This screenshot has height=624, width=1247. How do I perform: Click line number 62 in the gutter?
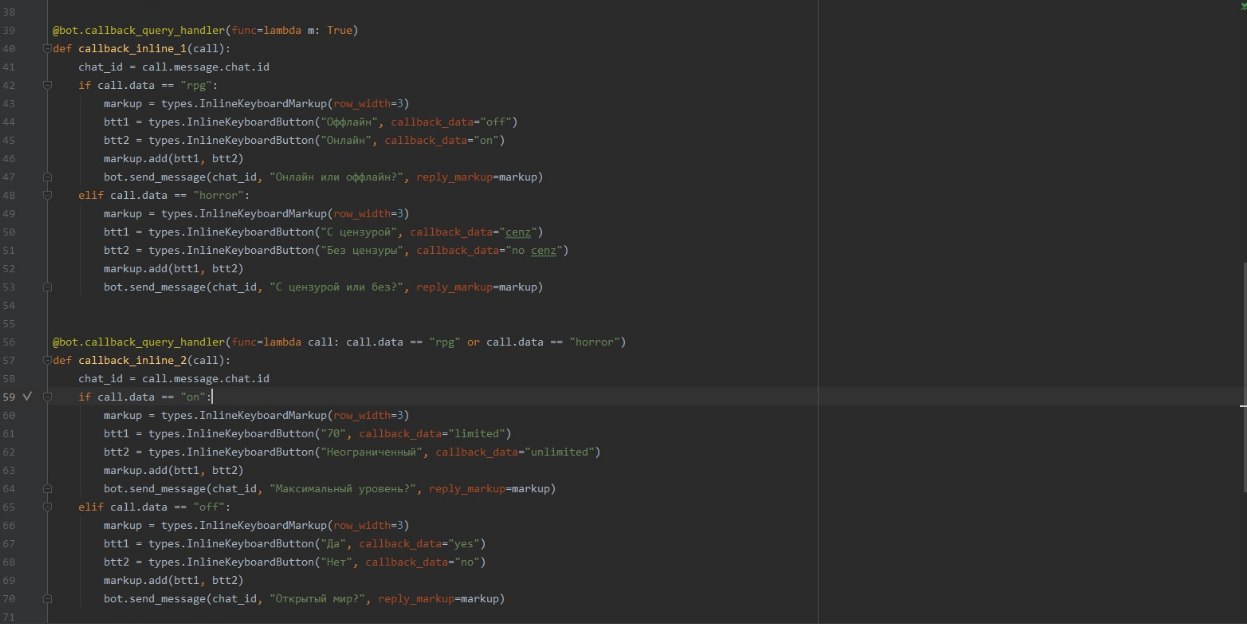tap(8, 452)
